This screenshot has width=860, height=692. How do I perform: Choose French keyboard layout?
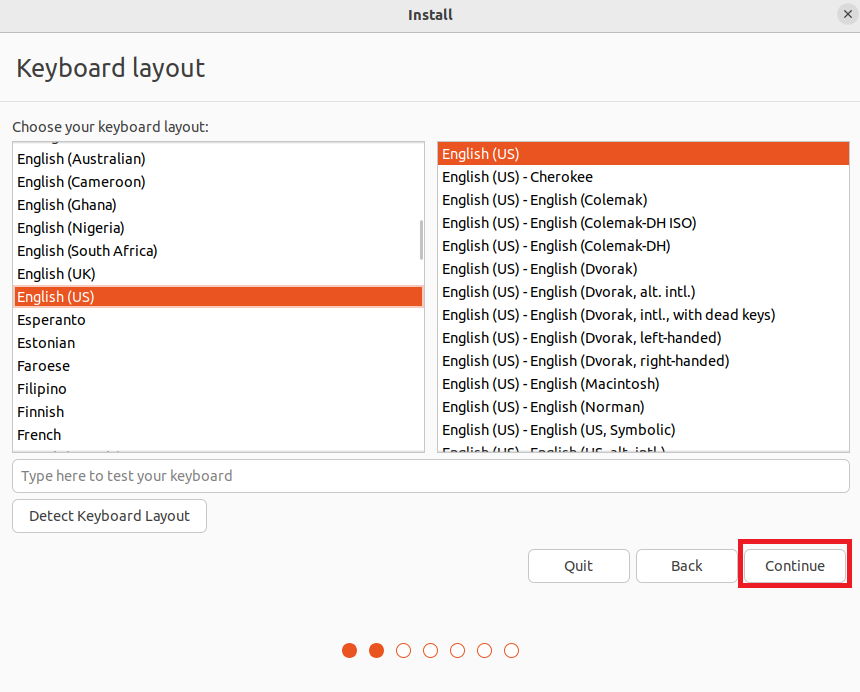point(218,435)
